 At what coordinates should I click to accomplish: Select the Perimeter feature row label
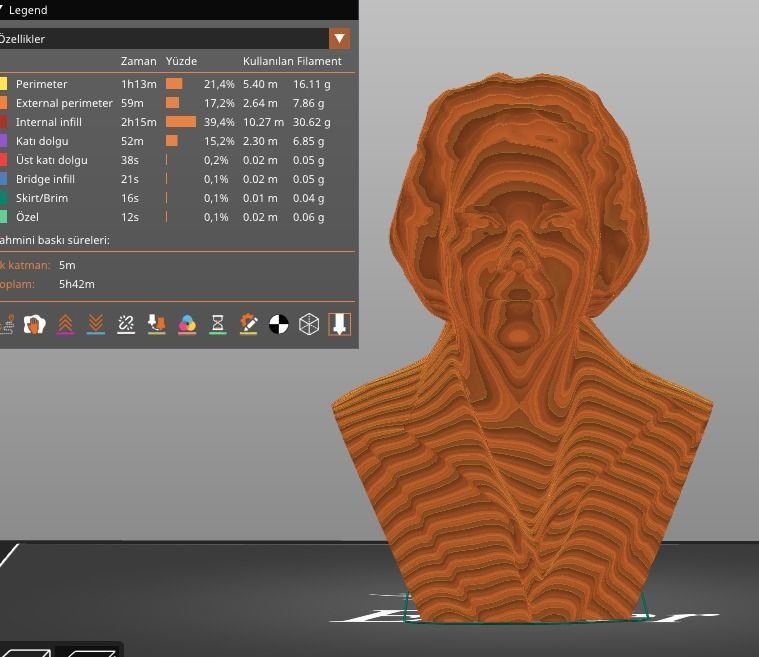click(x=42, y=84)
